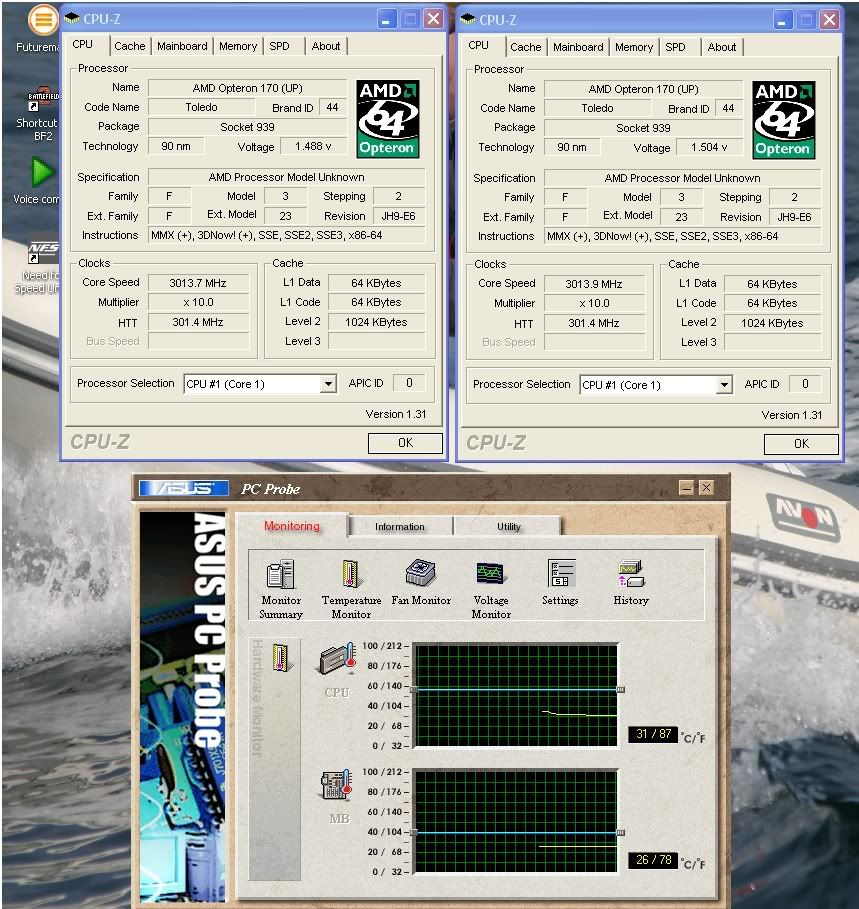The image size is (859, 909).
Task: Open the Fan Monitor icon
Action: point(420,574)
